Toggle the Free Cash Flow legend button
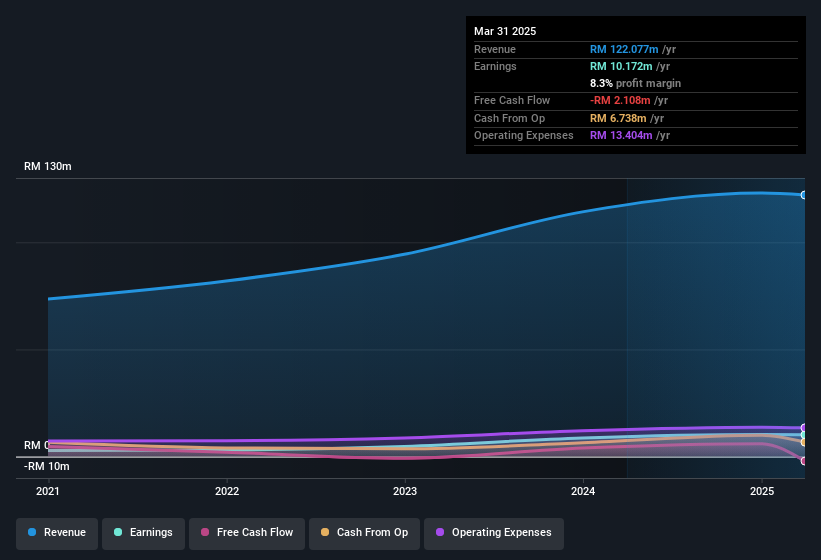This screenshot has height=560, width=821. (x=247, y=534)
